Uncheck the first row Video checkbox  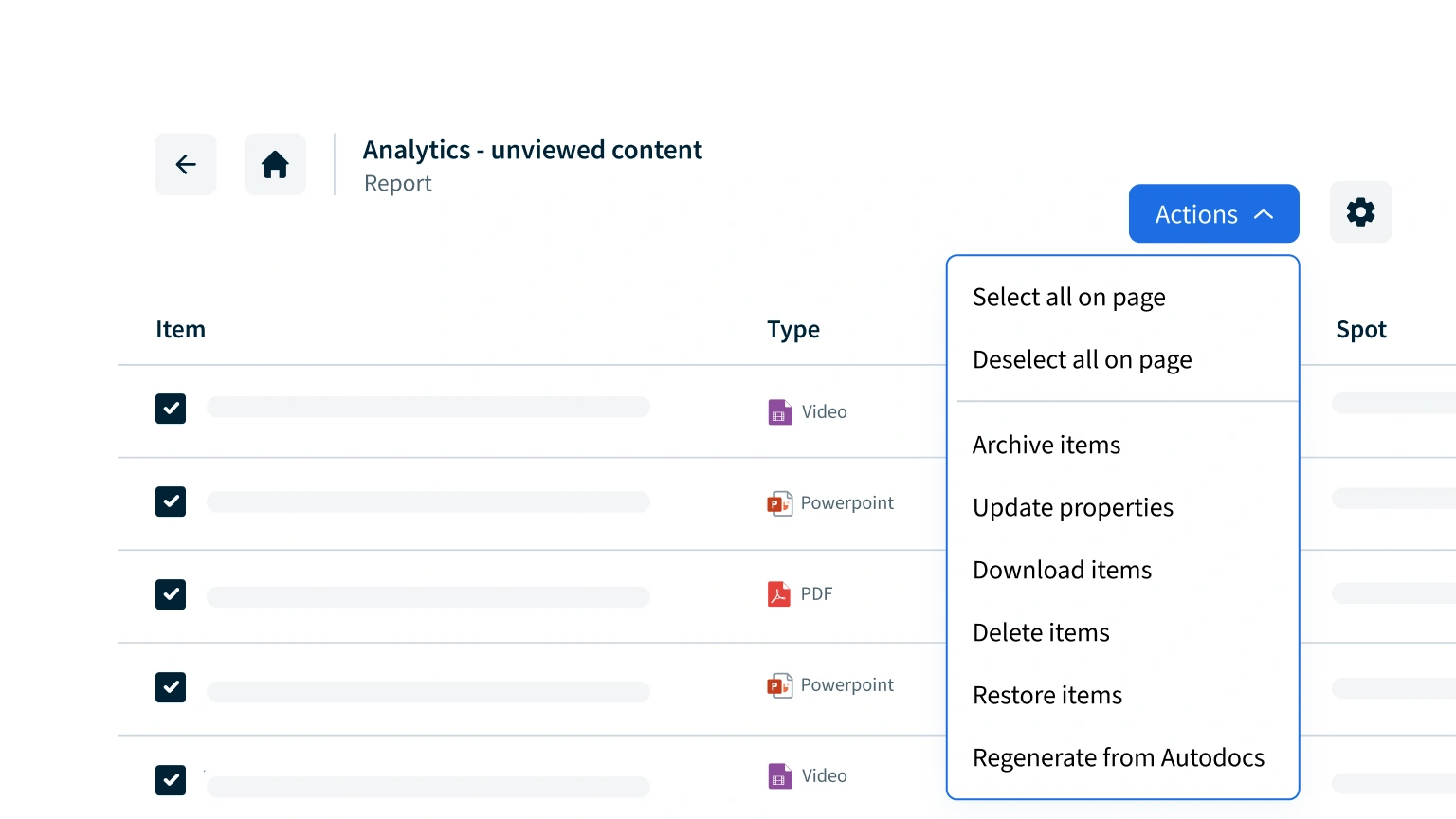[x=171, y=409]
